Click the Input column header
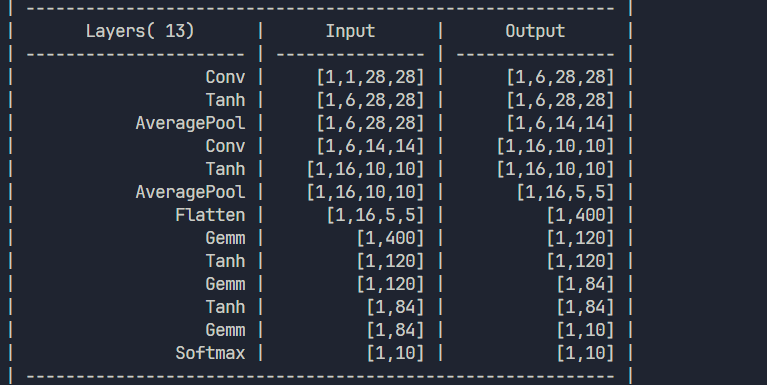Image resolution: width=767 pixels, height=385 pixels. pos(350,31)
